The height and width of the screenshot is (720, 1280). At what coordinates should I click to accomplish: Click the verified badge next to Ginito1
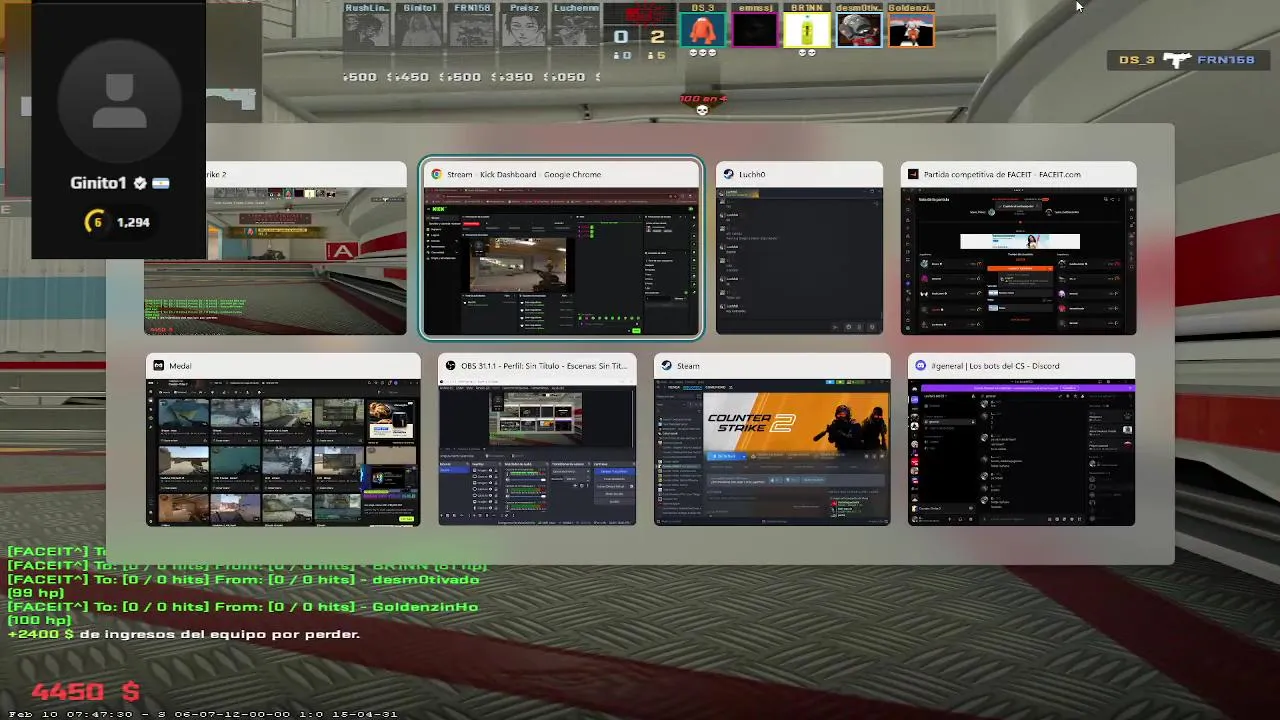(x=140, y=183)
